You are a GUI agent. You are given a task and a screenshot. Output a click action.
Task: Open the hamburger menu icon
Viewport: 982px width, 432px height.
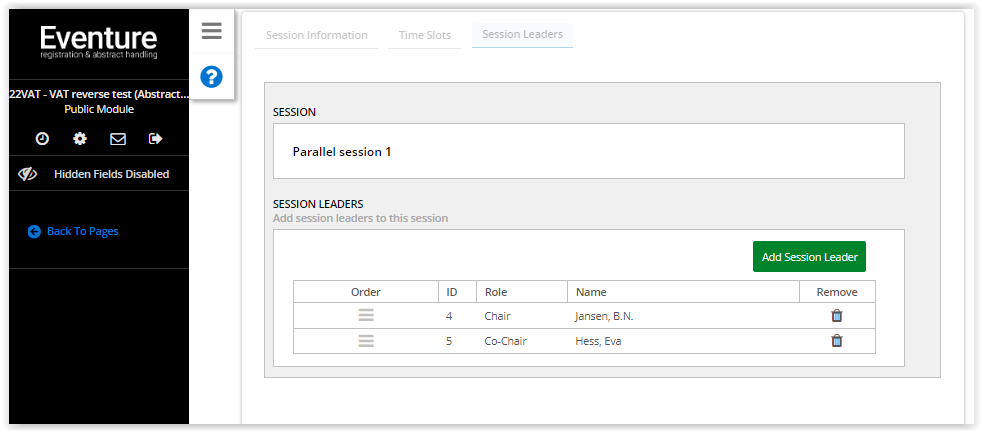click(x=212, y=31)
